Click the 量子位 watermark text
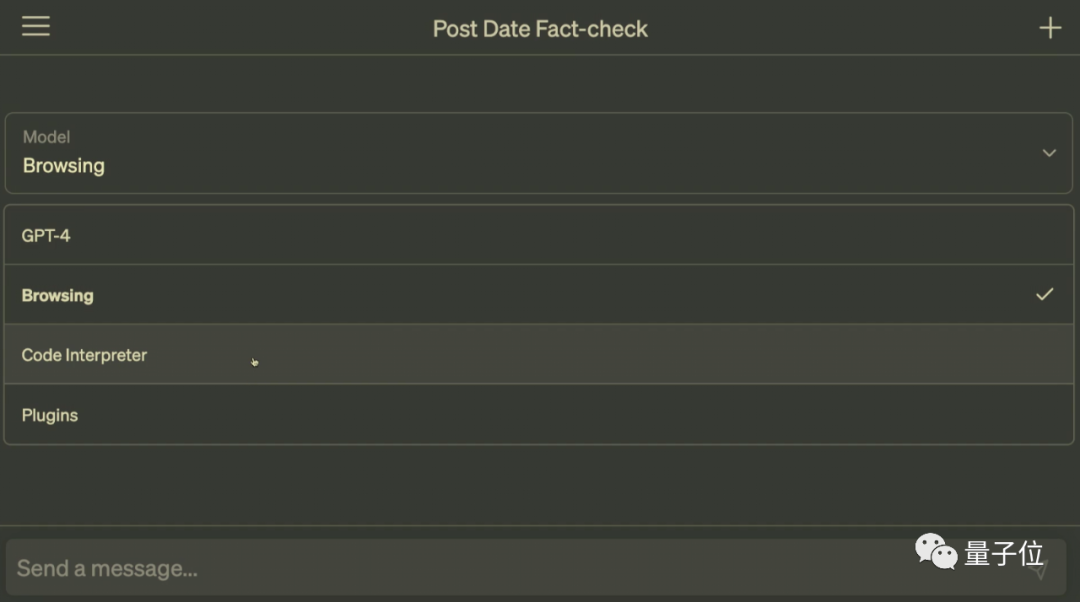This screenshot has width=1080, height=602. [1004, 553]
